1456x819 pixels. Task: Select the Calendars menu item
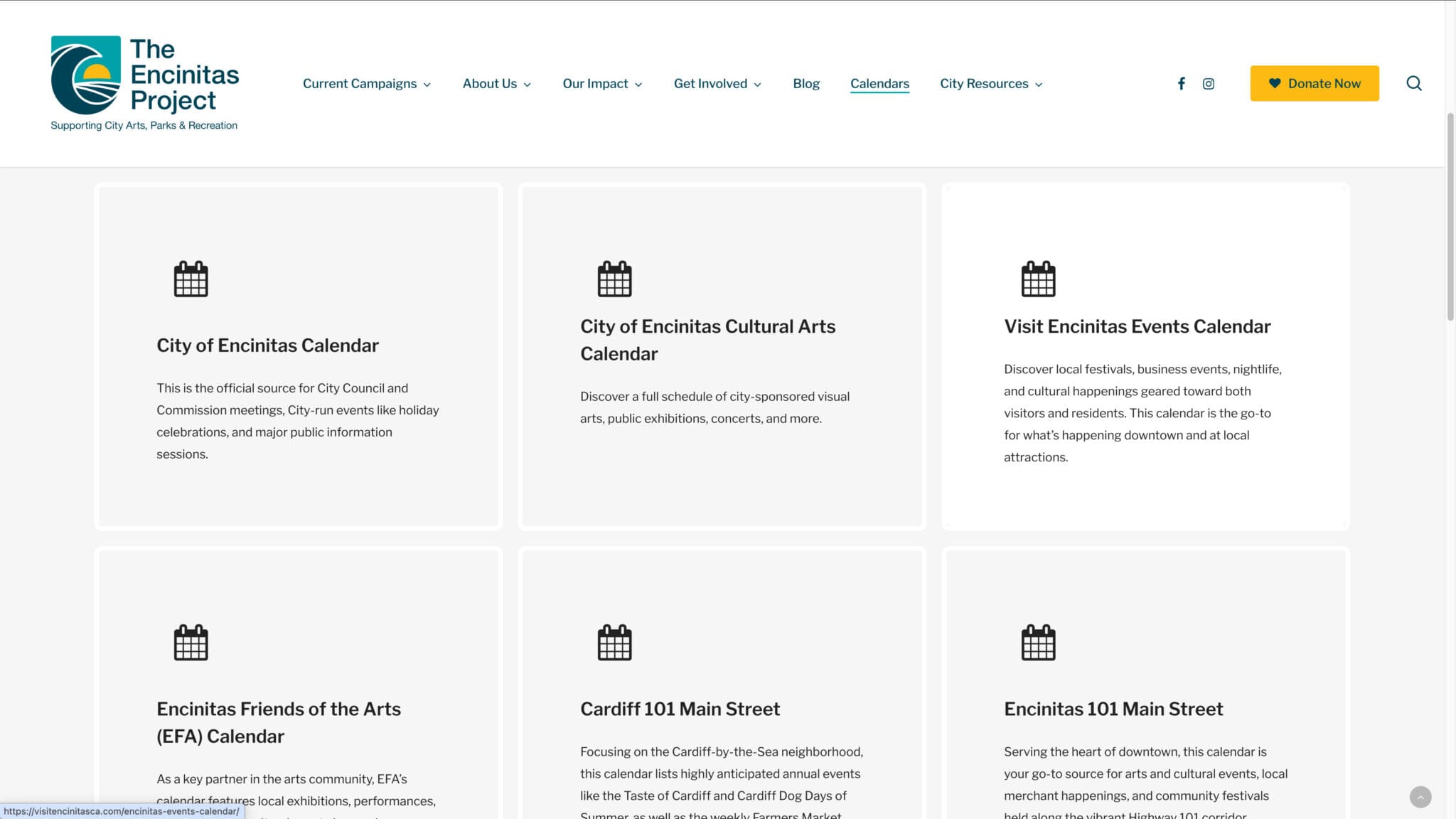[879, 84]
